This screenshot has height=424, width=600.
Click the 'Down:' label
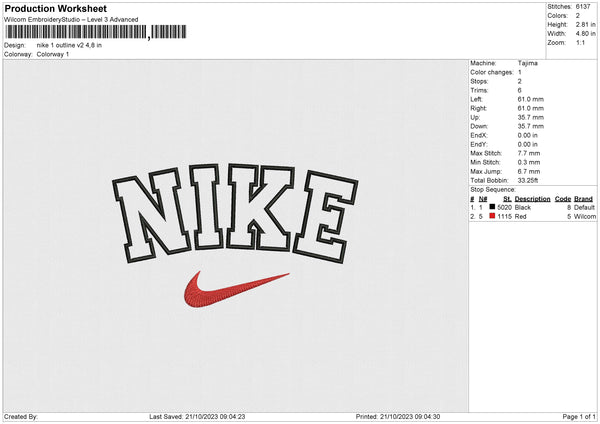point(479,126)
